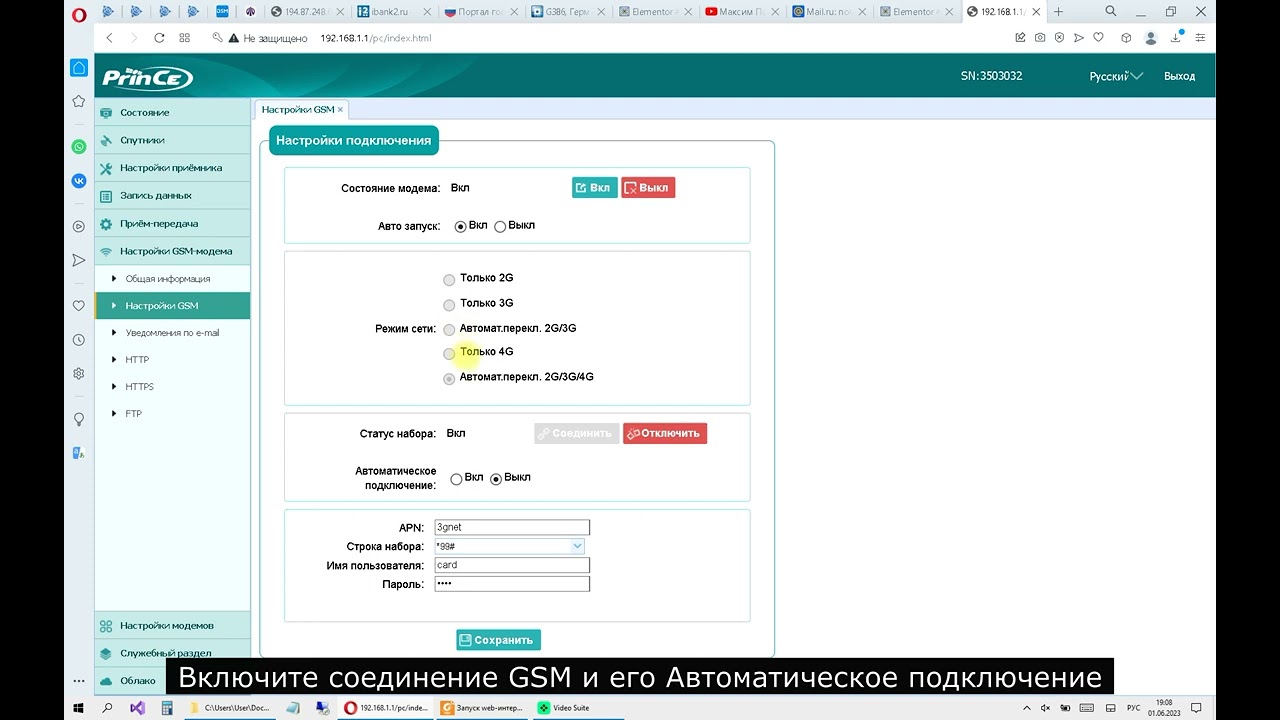Open Opera sidebar history clock
Screen dimensions: 1280x720
[79, 340]
